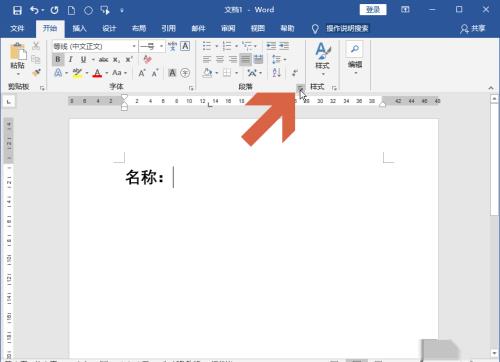
Task: Click the 登录 sign-in button
Action: 373,10
